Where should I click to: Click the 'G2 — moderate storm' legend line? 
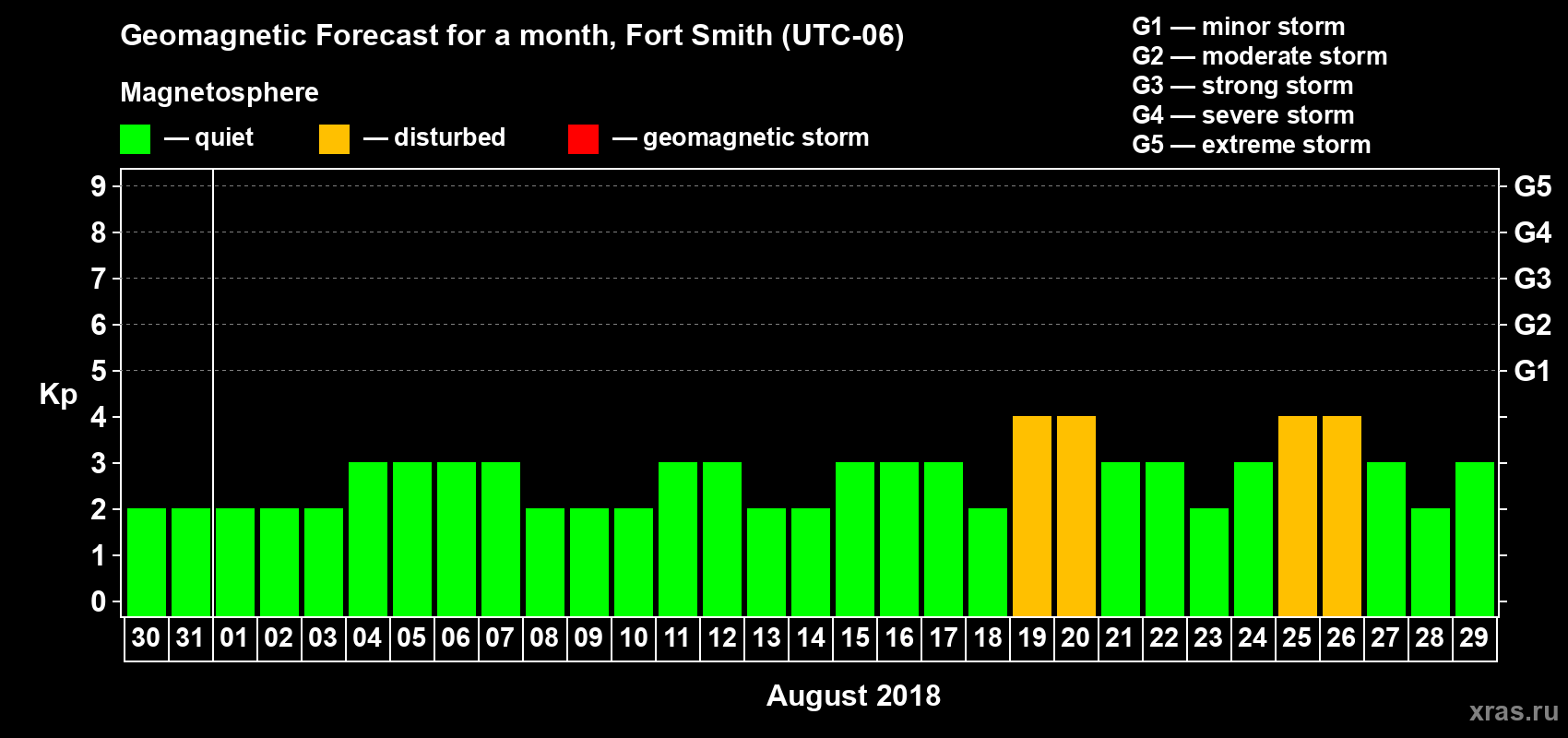[1259, 56]
